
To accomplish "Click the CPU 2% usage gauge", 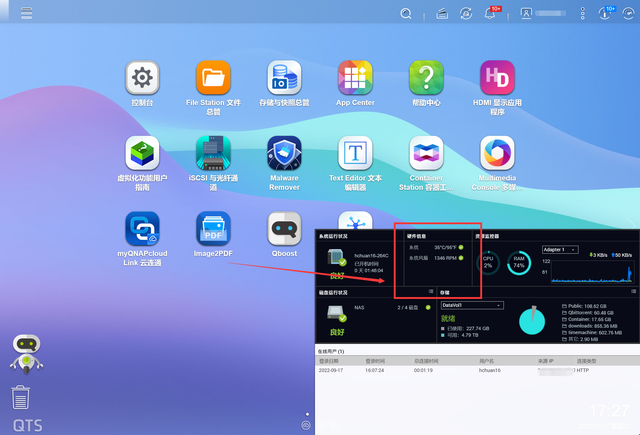I will pyautogui.click(x=488, y=262).
